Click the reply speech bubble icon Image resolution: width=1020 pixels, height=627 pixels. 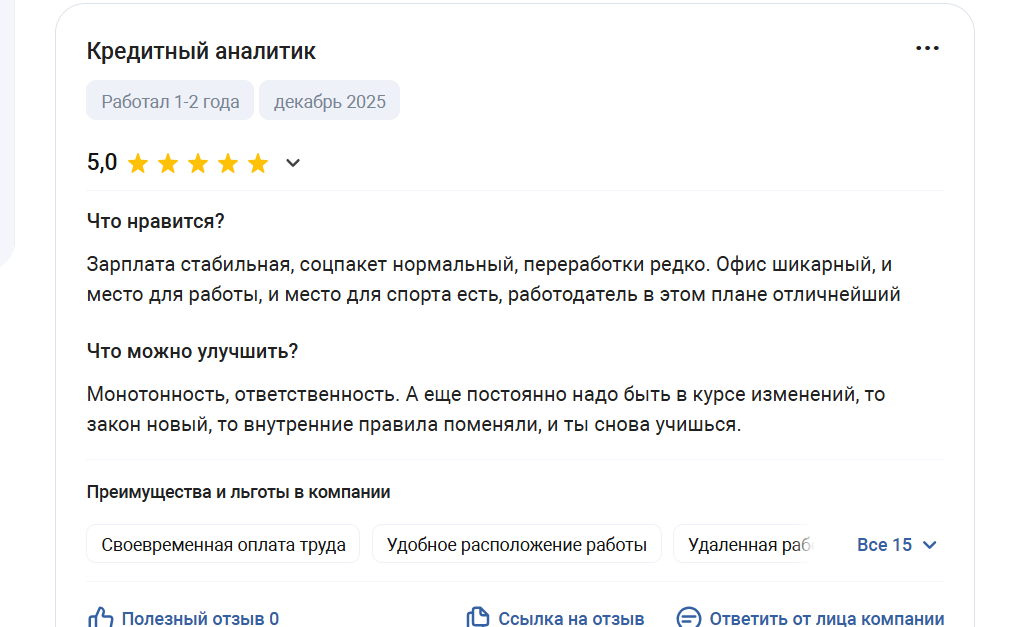[688, 618]
